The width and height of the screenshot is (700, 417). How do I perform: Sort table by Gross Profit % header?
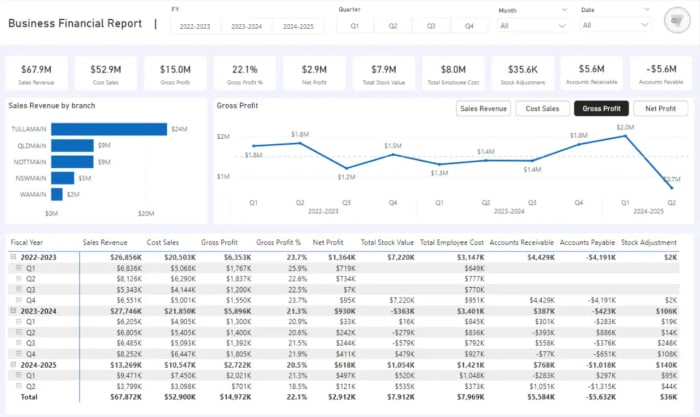[279, 242]
